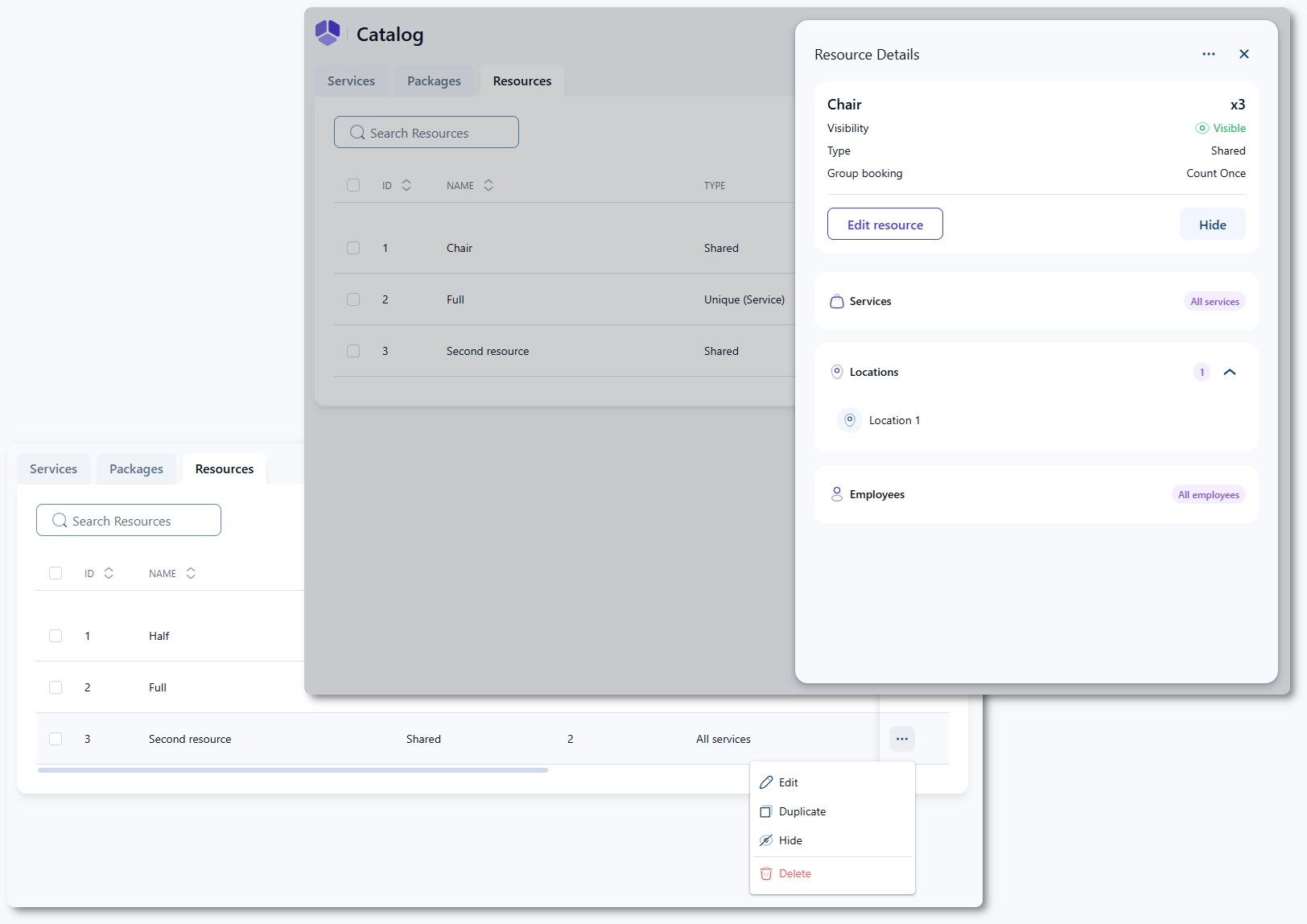Click the three-dot actions button for Second resource

901,739
